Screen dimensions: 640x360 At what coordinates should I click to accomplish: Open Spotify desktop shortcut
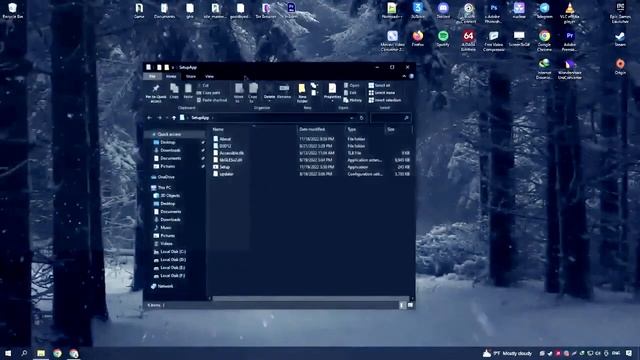pyautogui.click(x=443, y=38)
